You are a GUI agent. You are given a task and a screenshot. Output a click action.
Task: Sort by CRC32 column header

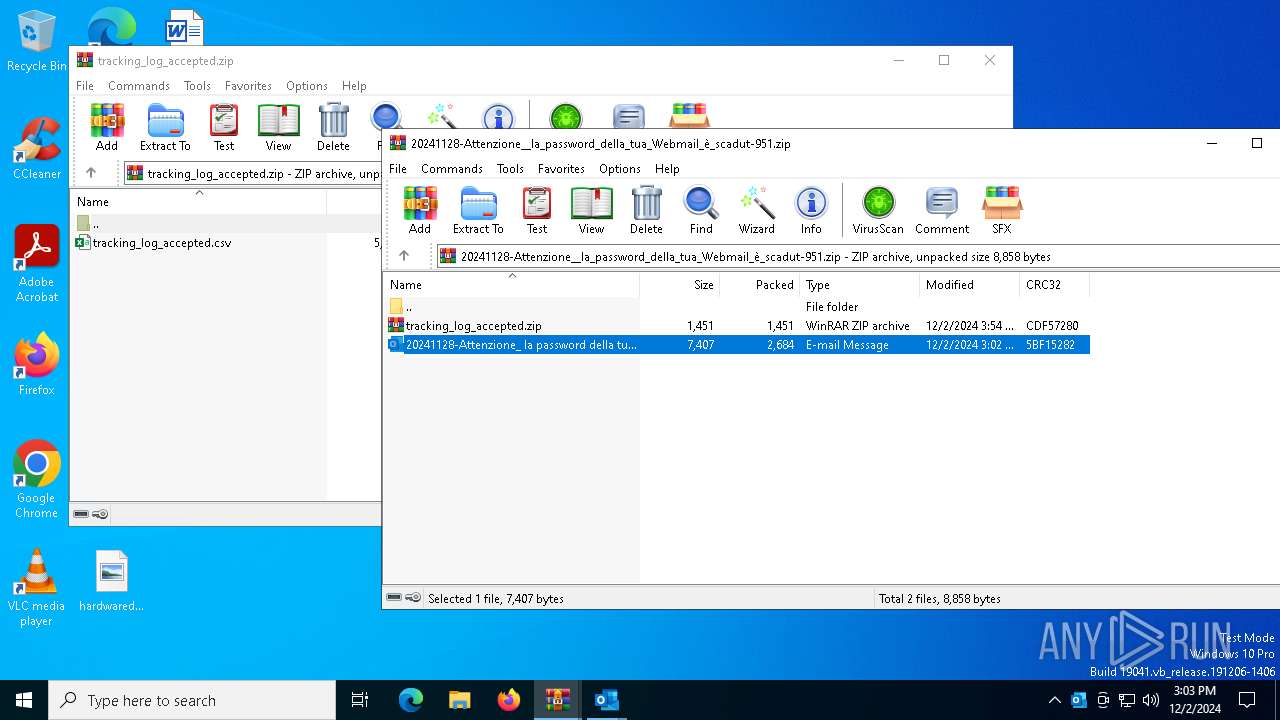pos(1054,285)
